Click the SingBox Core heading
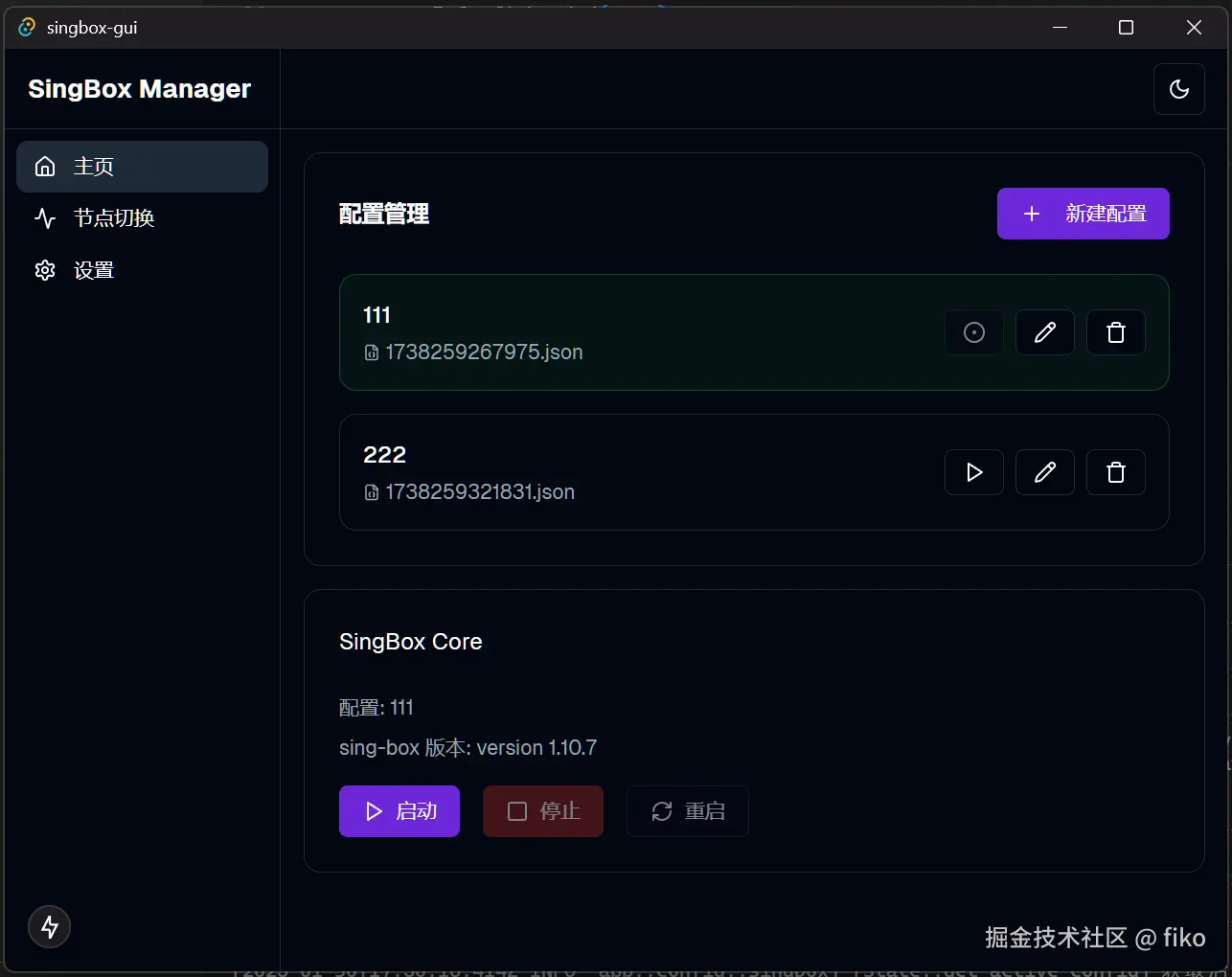The width and height of the screenshot is (1232, 977). [411, 642]
